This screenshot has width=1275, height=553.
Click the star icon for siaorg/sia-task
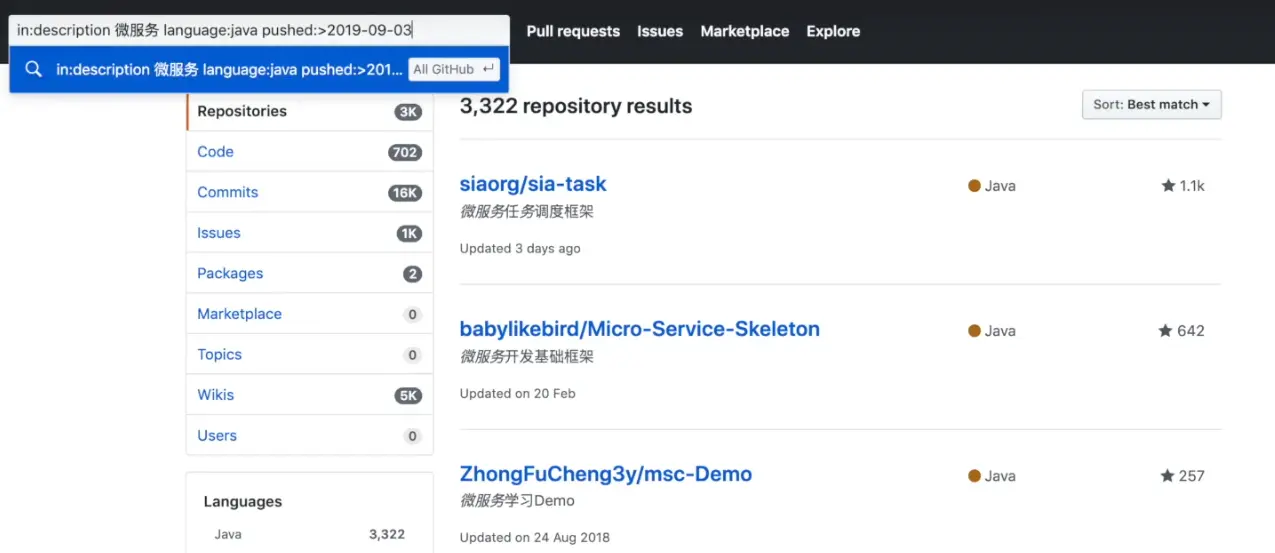pos(1168,186)
